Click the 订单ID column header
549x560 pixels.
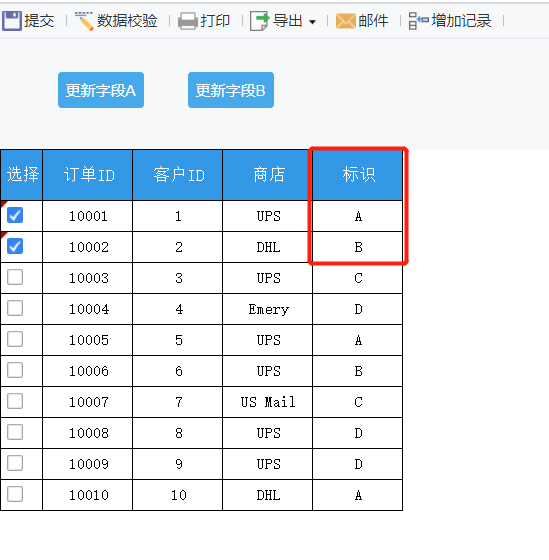coord(88,175)
